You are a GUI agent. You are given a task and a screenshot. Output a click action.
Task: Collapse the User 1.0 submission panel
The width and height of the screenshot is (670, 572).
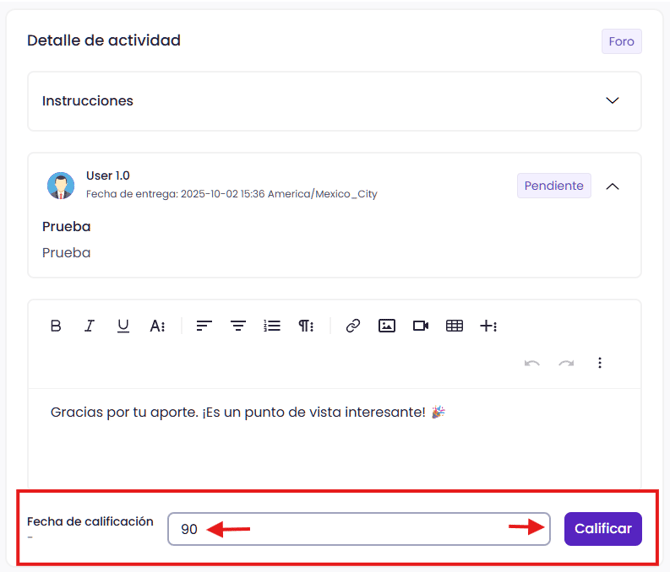point(613,186)
